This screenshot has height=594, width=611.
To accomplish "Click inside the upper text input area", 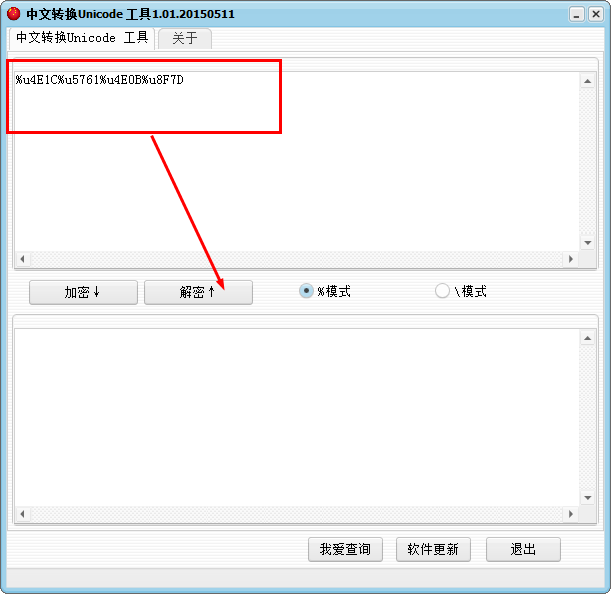I will click(x=297, y=162).
